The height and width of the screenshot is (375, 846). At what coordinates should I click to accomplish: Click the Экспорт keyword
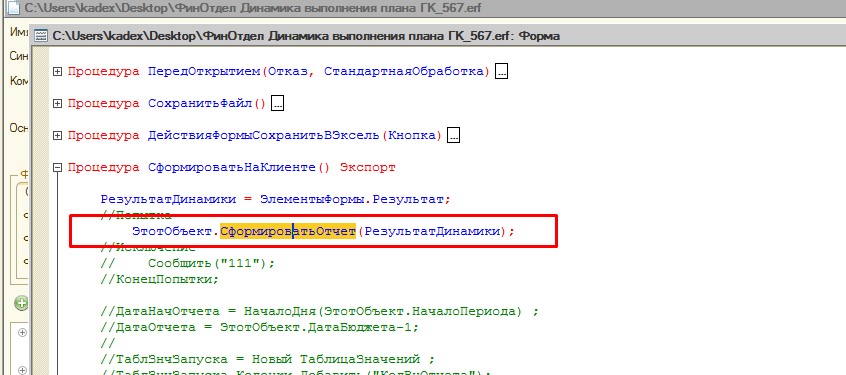click(x=368, y=168)
